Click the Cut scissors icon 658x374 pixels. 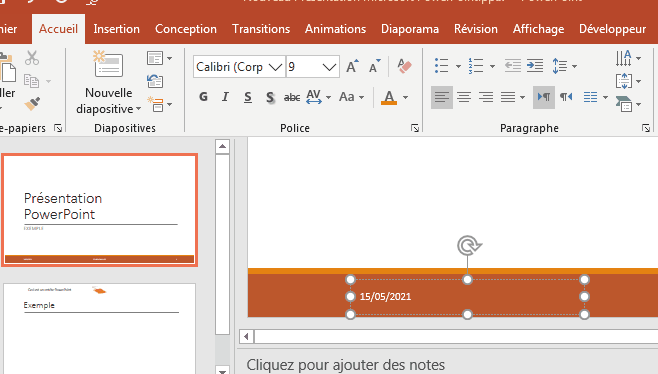click(32, 58)
